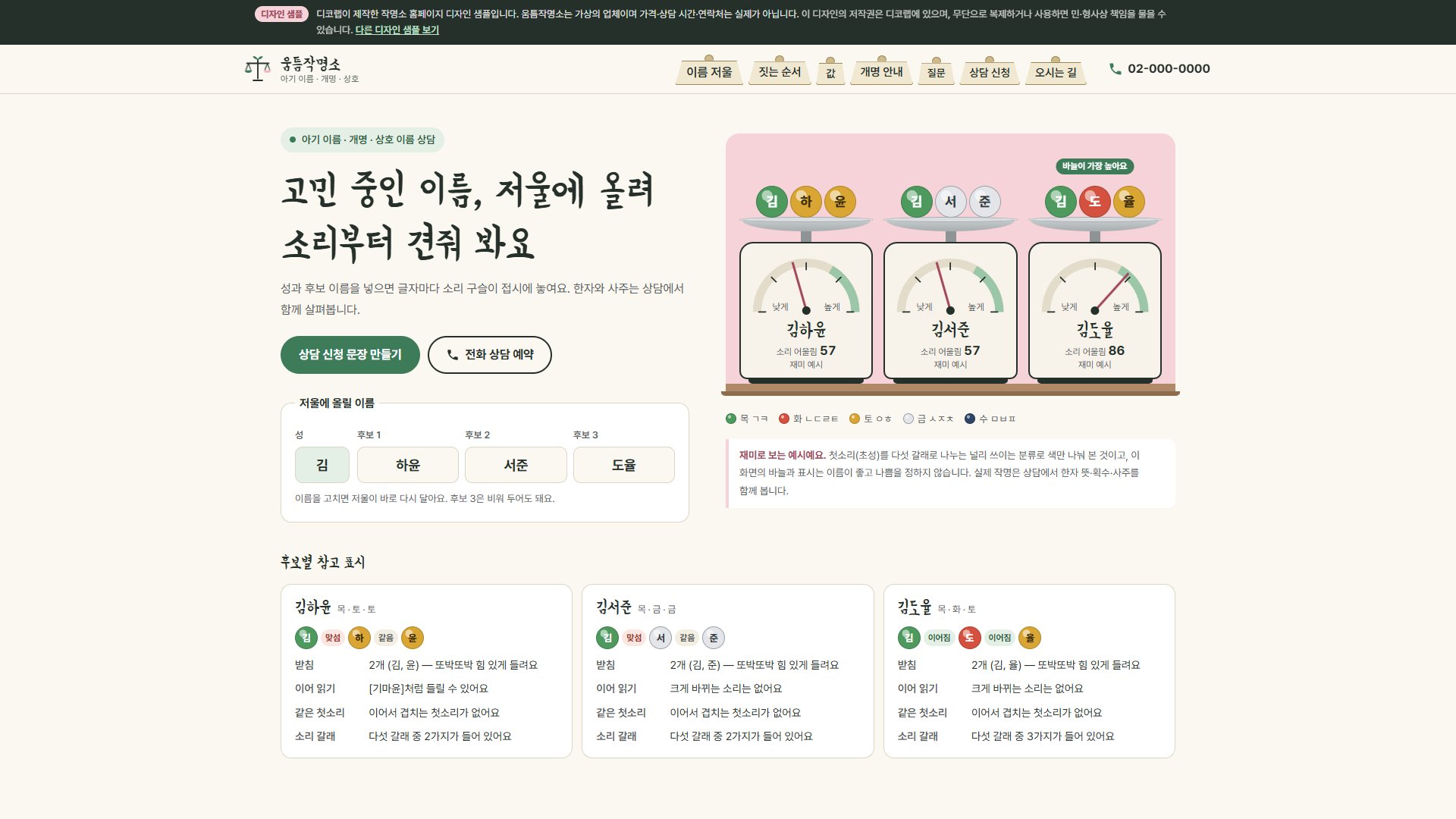Click the 움틈작명소 site title
Screen dimensions: 1456x819
point(311,64)
